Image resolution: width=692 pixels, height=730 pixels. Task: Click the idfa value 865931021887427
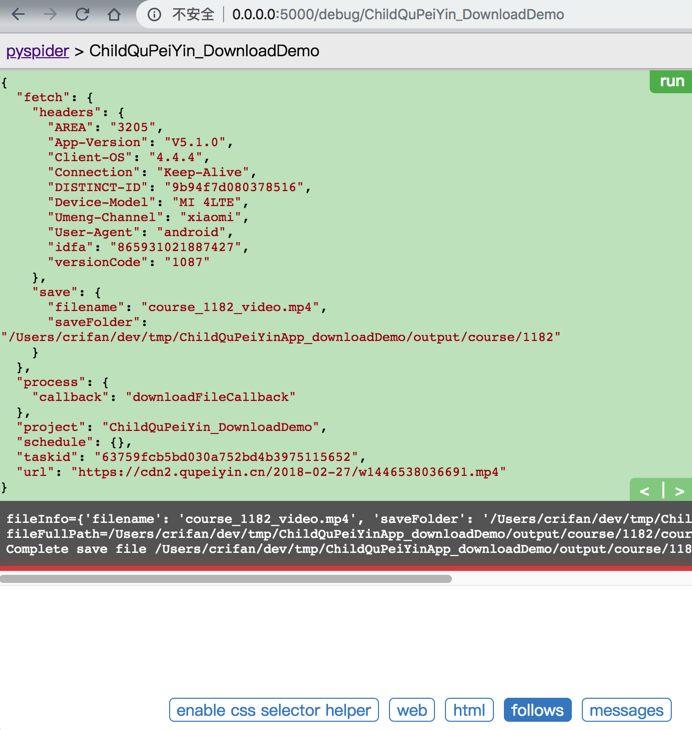coord(176,247)
